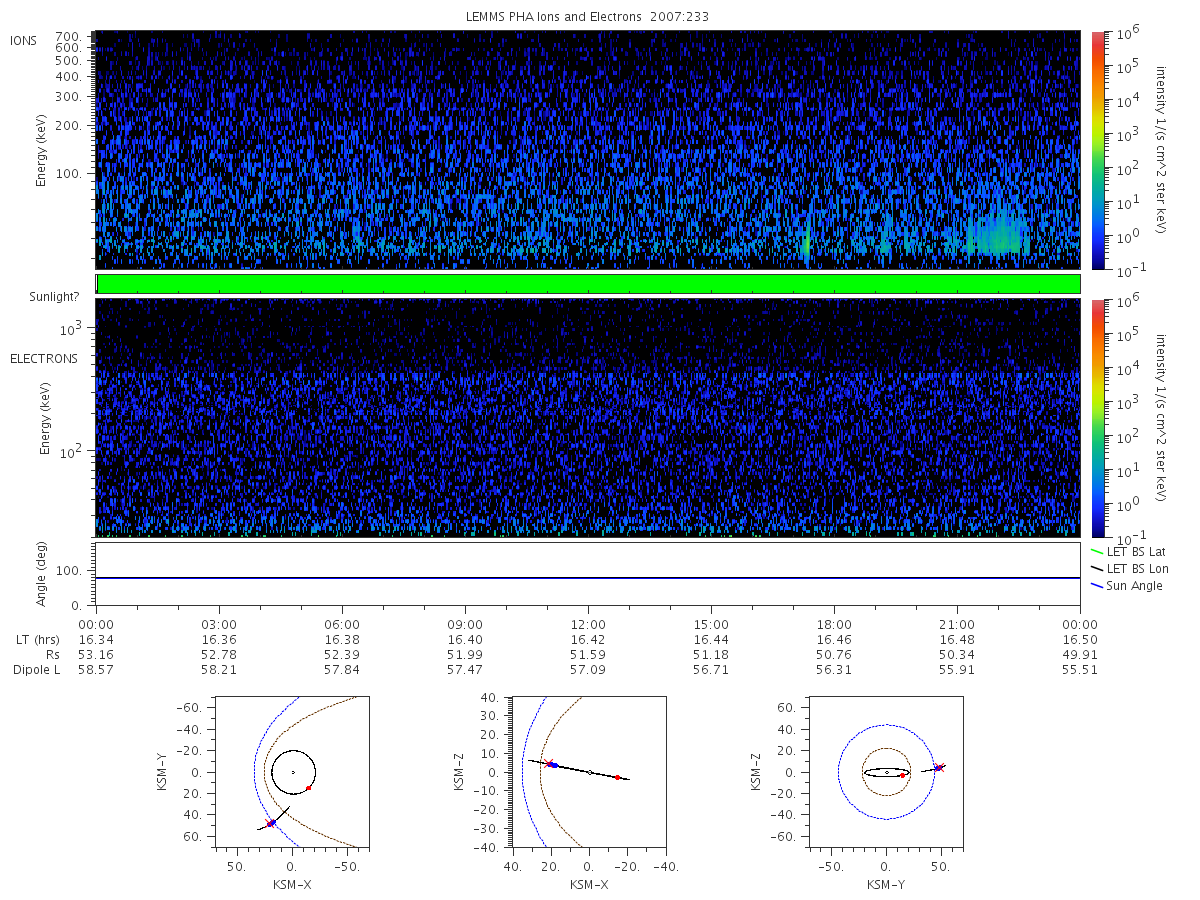Click the IONS panel label
Viewport: 1200px width, 900px height.
24,40
